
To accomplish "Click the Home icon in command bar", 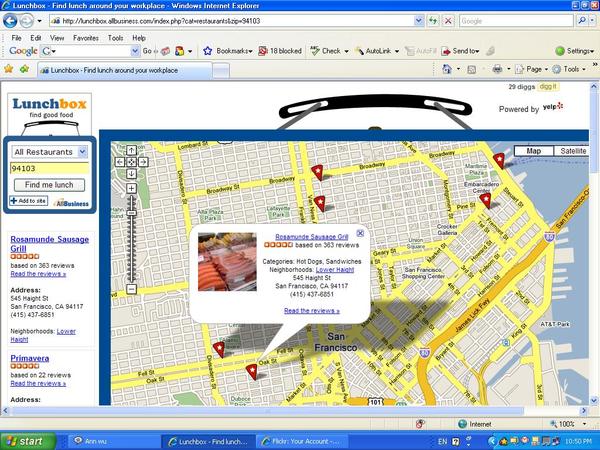I will tap(447, 69).
